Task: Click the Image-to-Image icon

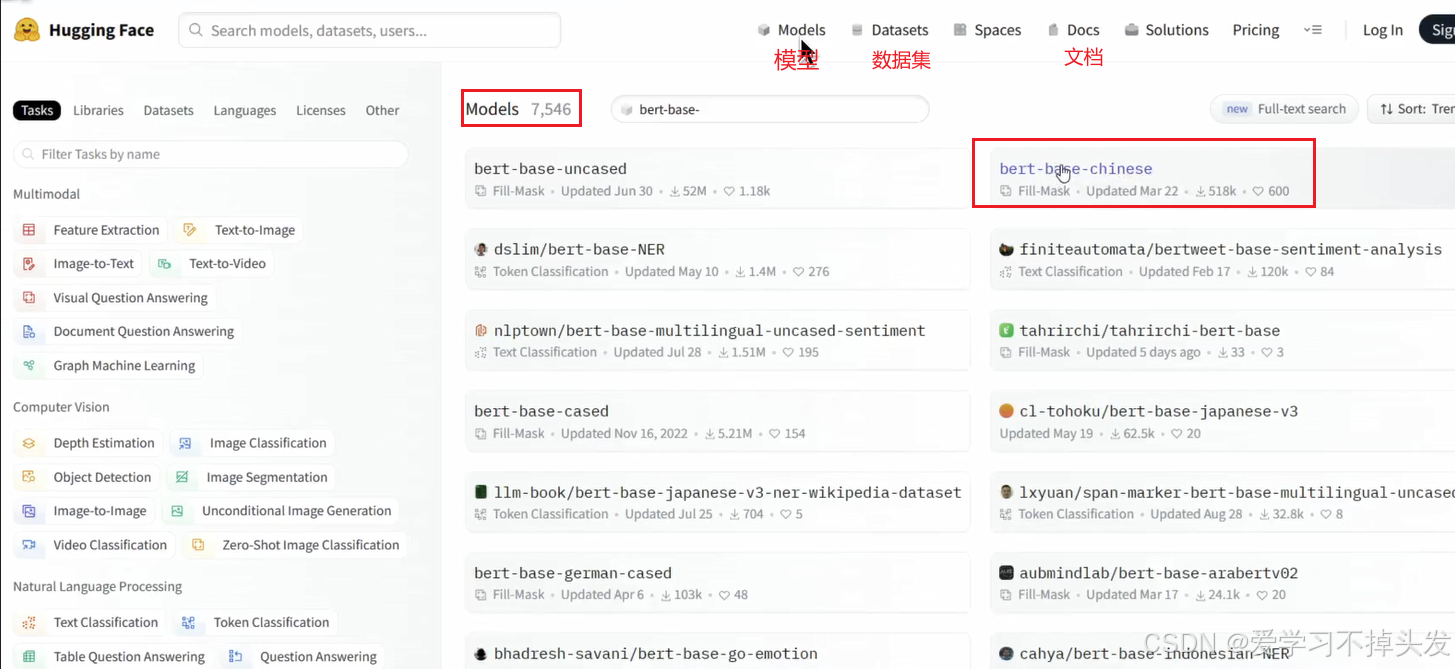Action: pos(29,511)
